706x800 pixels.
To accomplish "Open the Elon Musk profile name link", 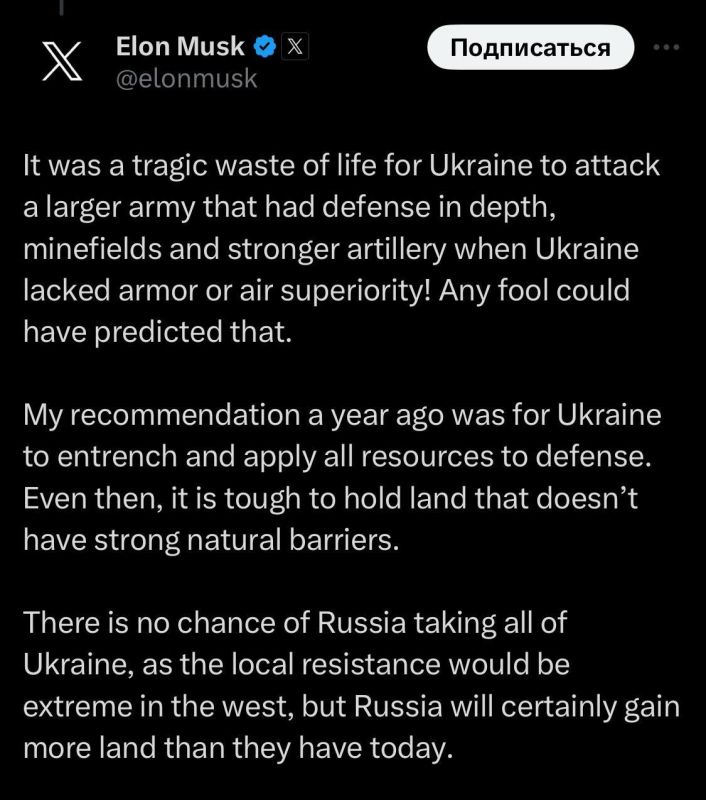I will point(180,44).
